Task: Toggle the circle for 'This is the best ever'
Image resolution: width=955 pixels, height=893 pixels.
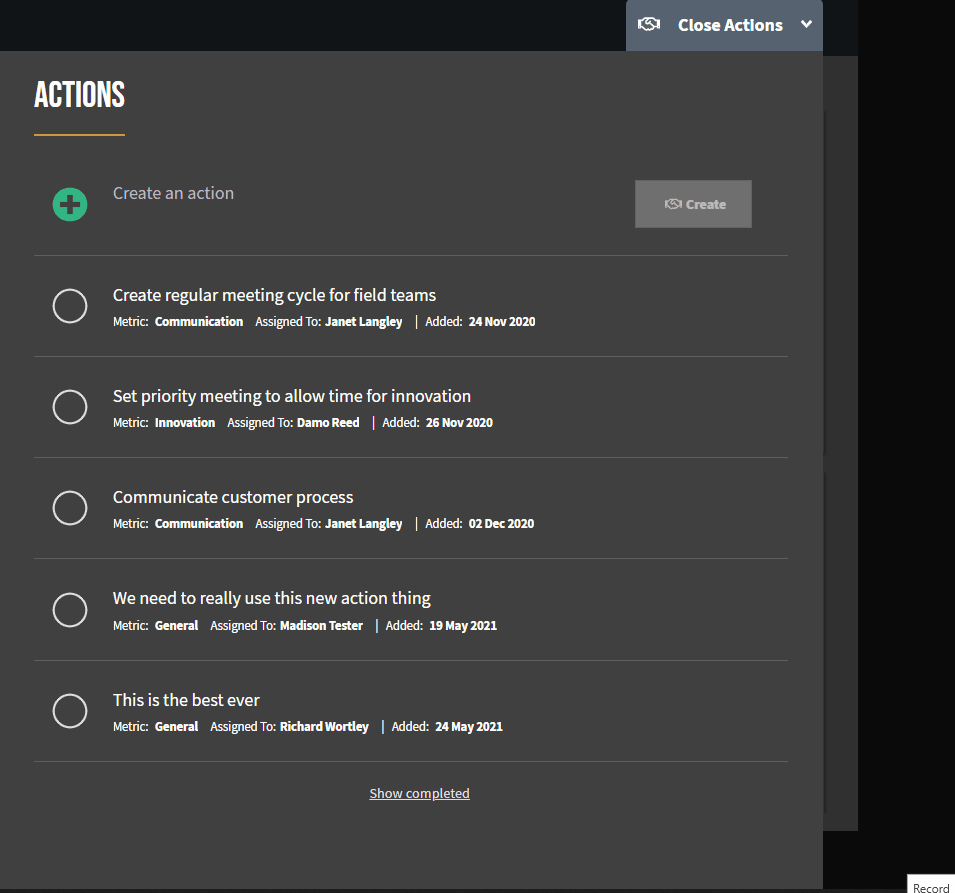Action: 70,711
